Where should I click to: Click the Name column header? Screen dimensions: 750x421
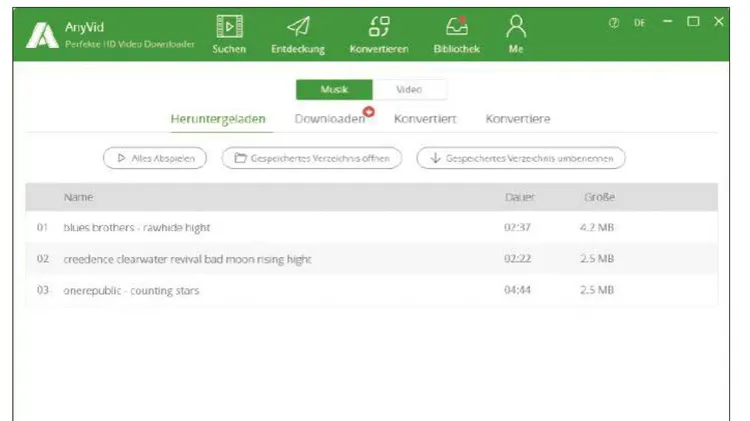78,197
